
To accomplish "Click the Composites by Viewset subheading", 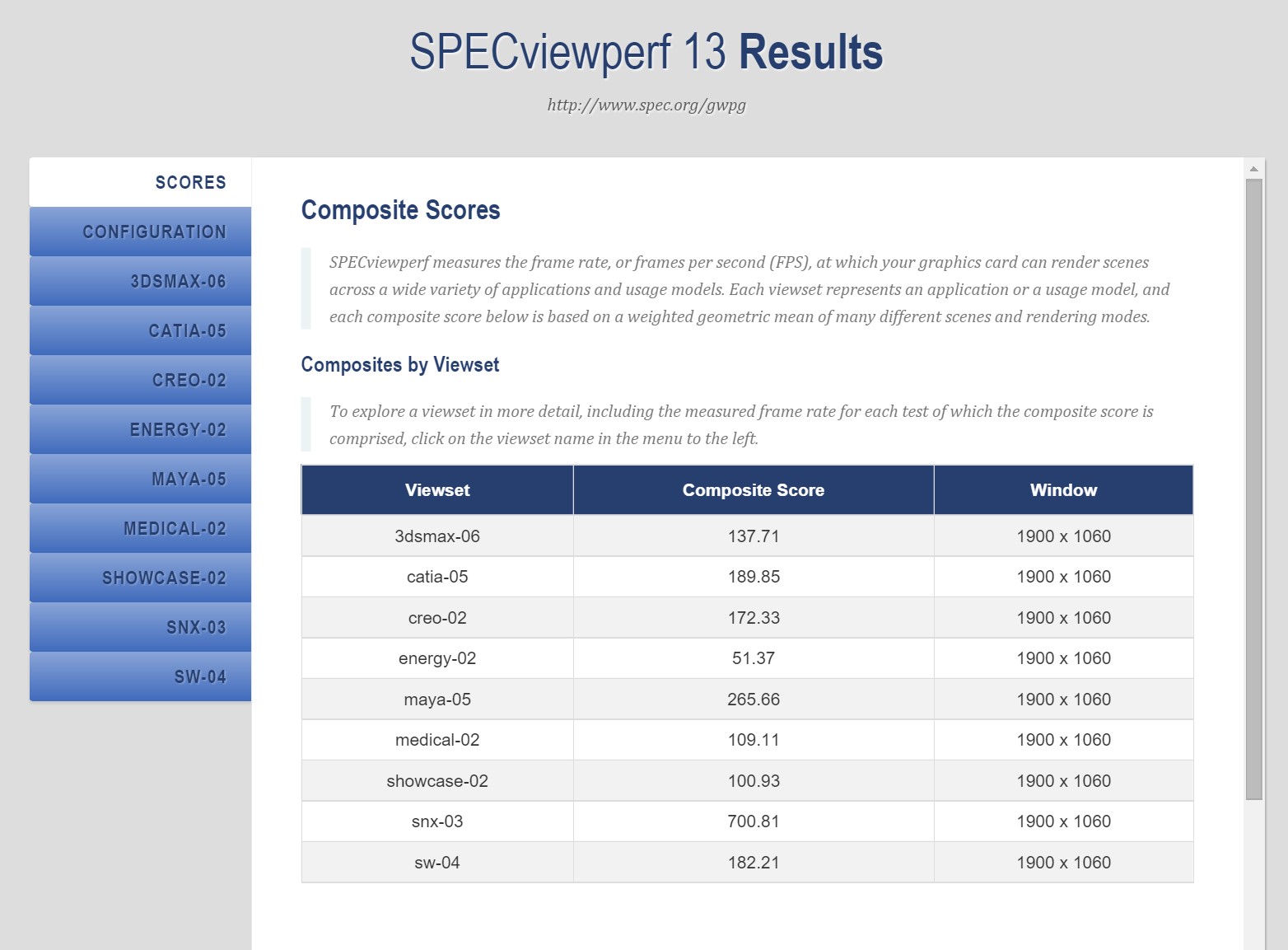I will [x=400, y=365].
